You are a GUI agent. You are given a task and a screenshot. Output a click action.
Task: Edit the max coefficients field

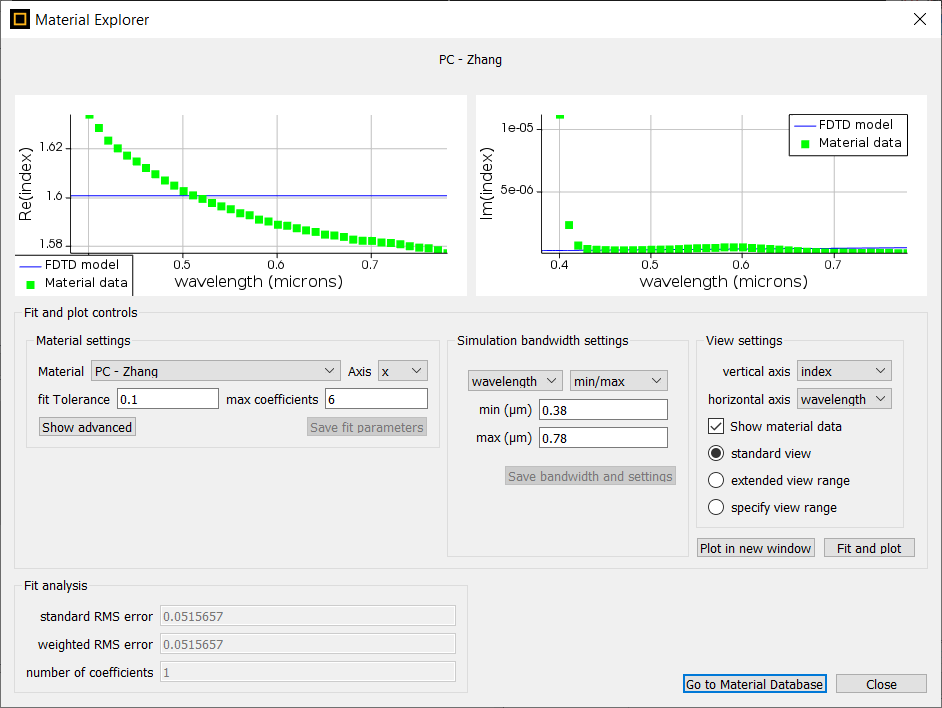tap(377, 398)
